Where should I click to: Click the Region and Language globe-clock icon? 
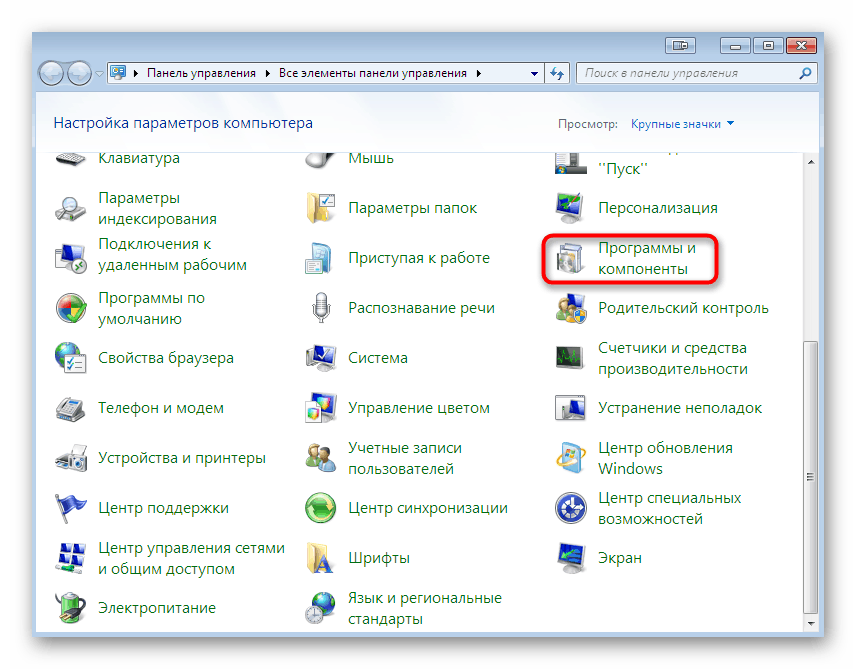tap(320, 608)
